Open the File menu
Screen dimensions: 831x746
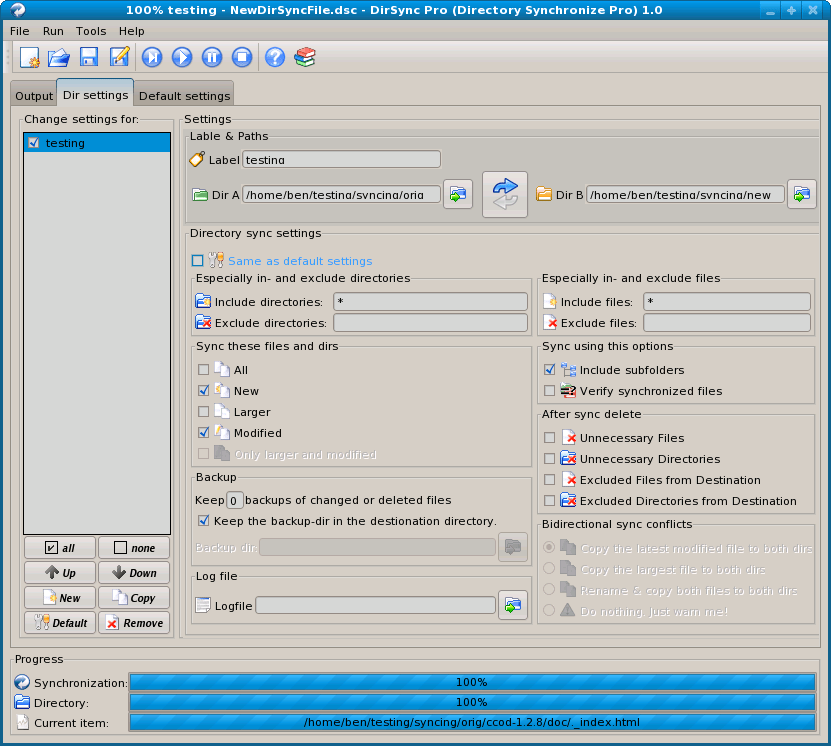tap(20, 31)
